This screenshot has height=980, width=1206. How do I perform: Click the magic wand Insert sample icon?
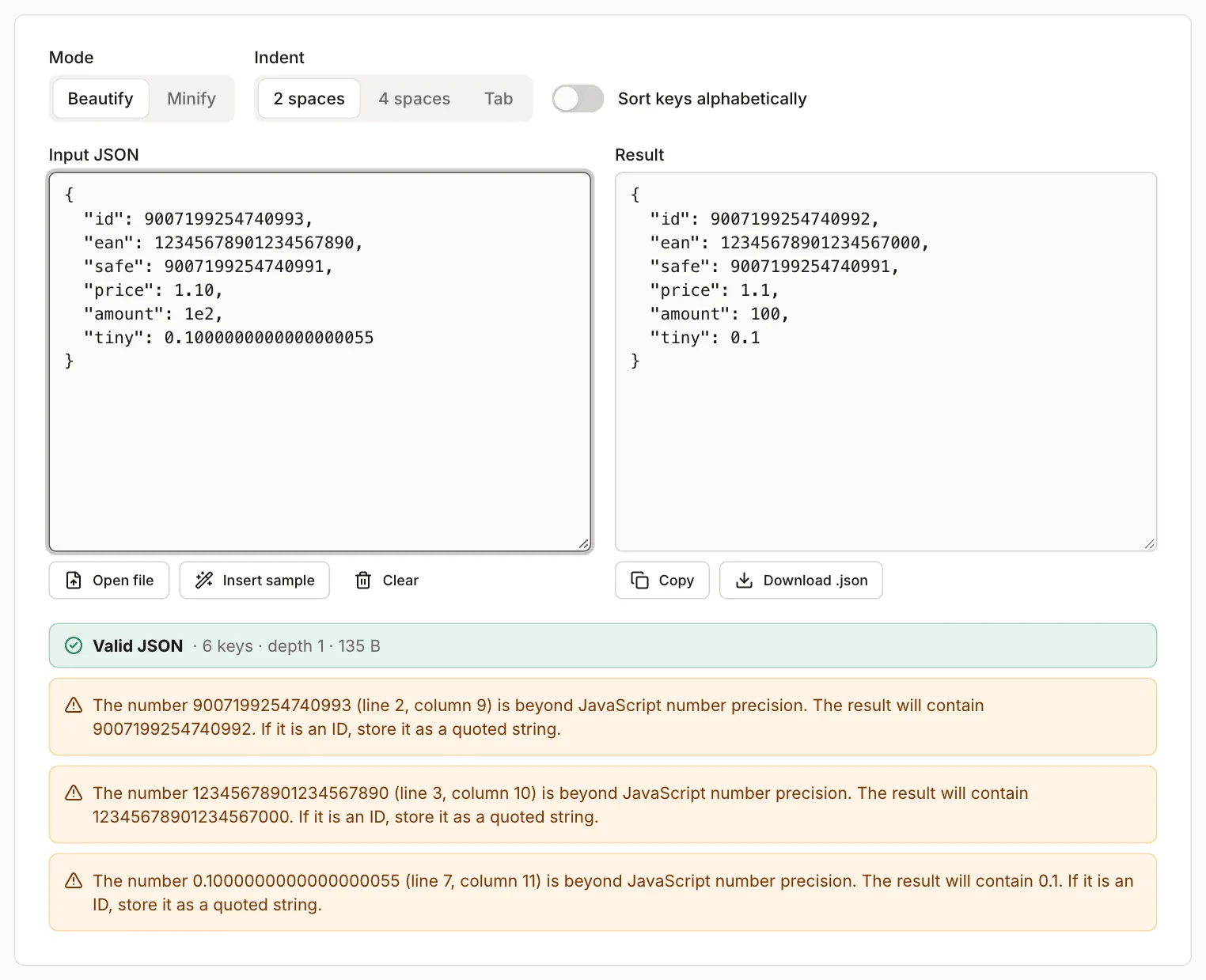pyautogui.click(x=204, y=581)
